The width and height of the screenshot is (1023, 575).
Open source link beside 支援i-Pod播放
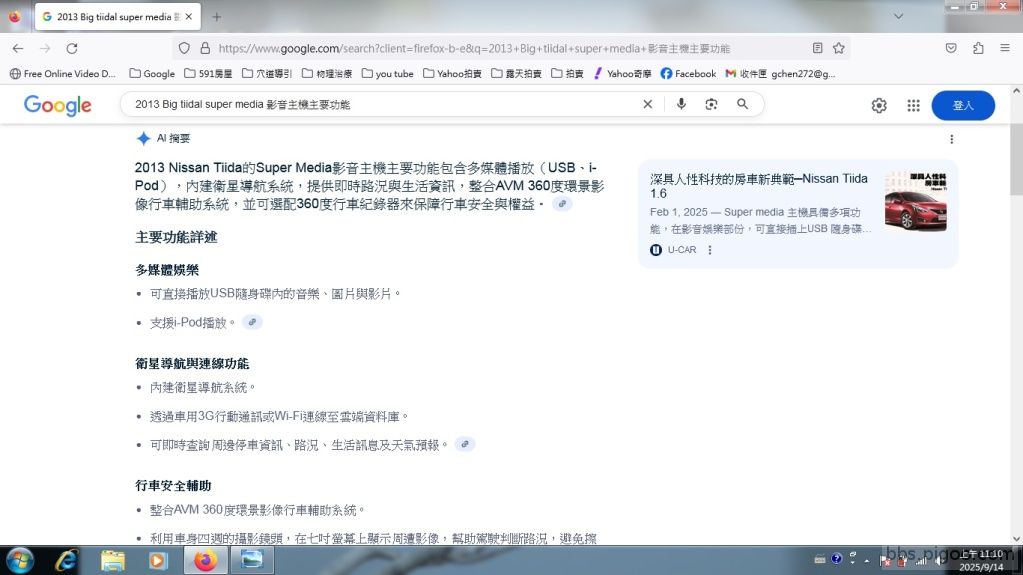coord(252,322)
